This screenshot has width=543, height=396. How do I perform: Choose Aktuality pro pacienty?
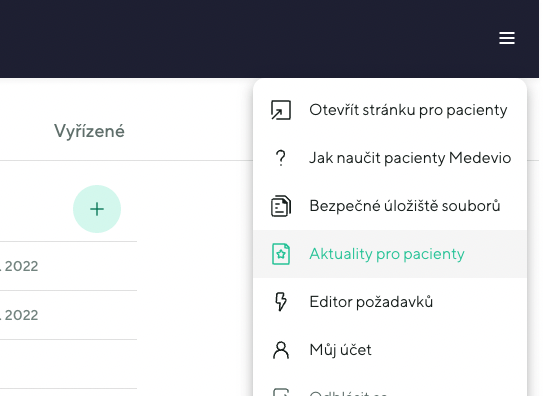(x=390, y=254)
